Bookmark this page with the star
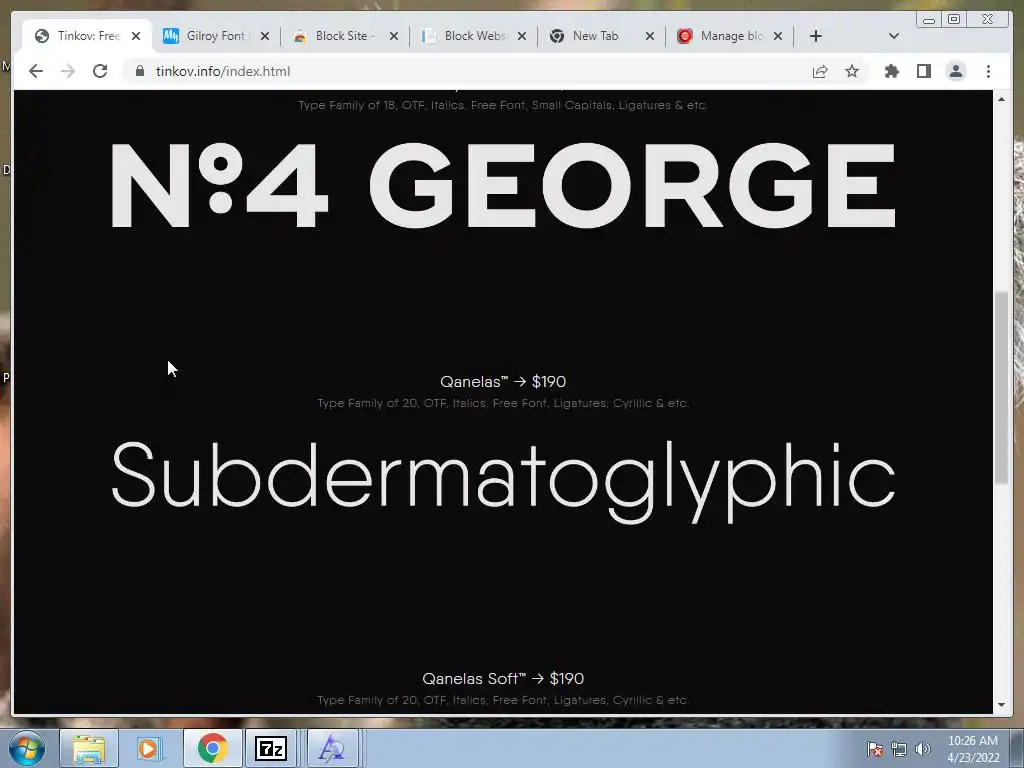Screen dimensions: 1024x768 point(852,71)
